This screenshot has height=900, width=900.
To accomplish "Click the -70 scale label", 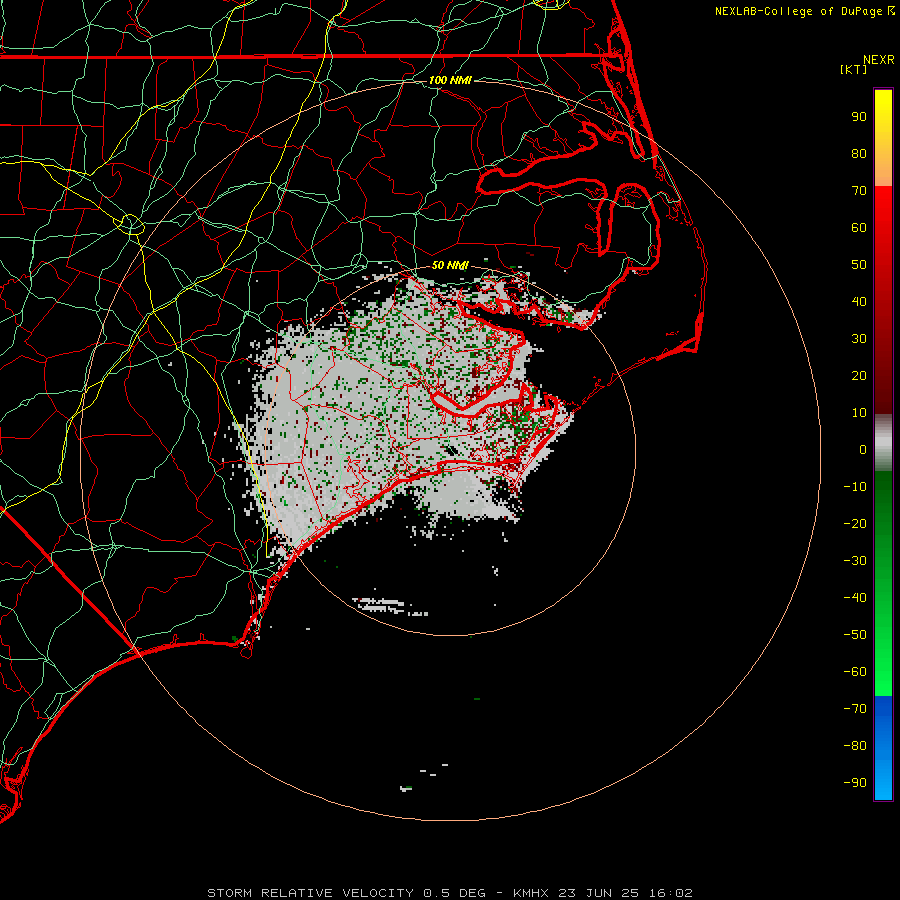I will click(855, 709).
